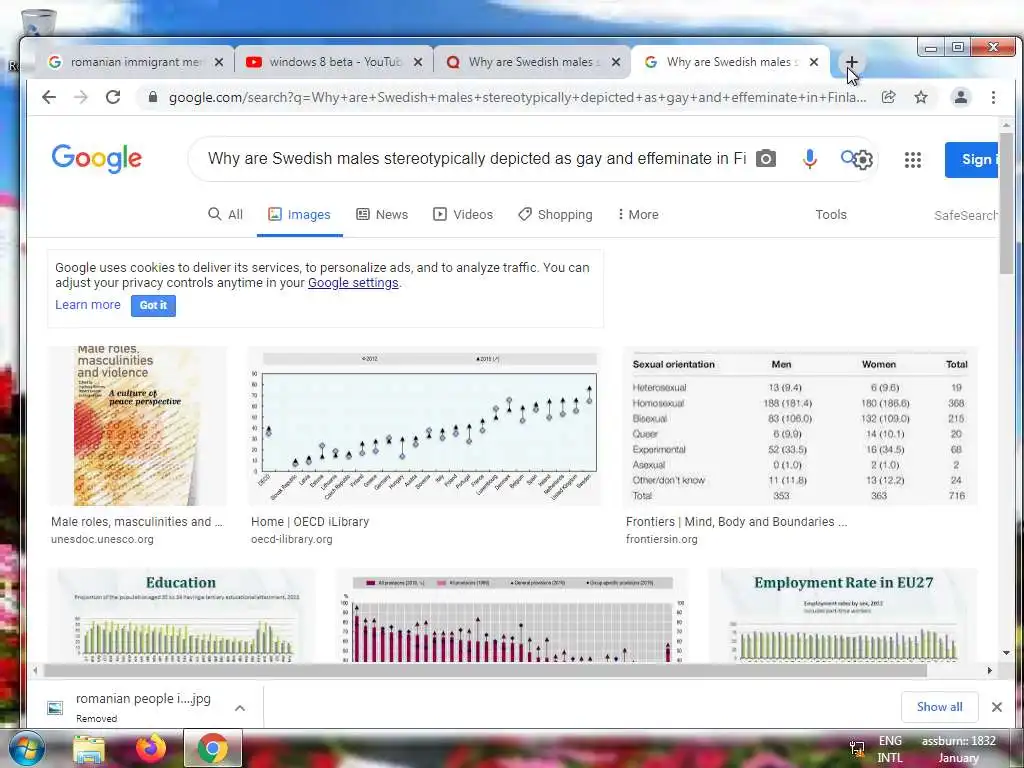Image resolution: width=1024 pixels, height=768 pixels.
Task: Close the 'windows 8 beta - YouTube' tab
Action: point(418,62)
